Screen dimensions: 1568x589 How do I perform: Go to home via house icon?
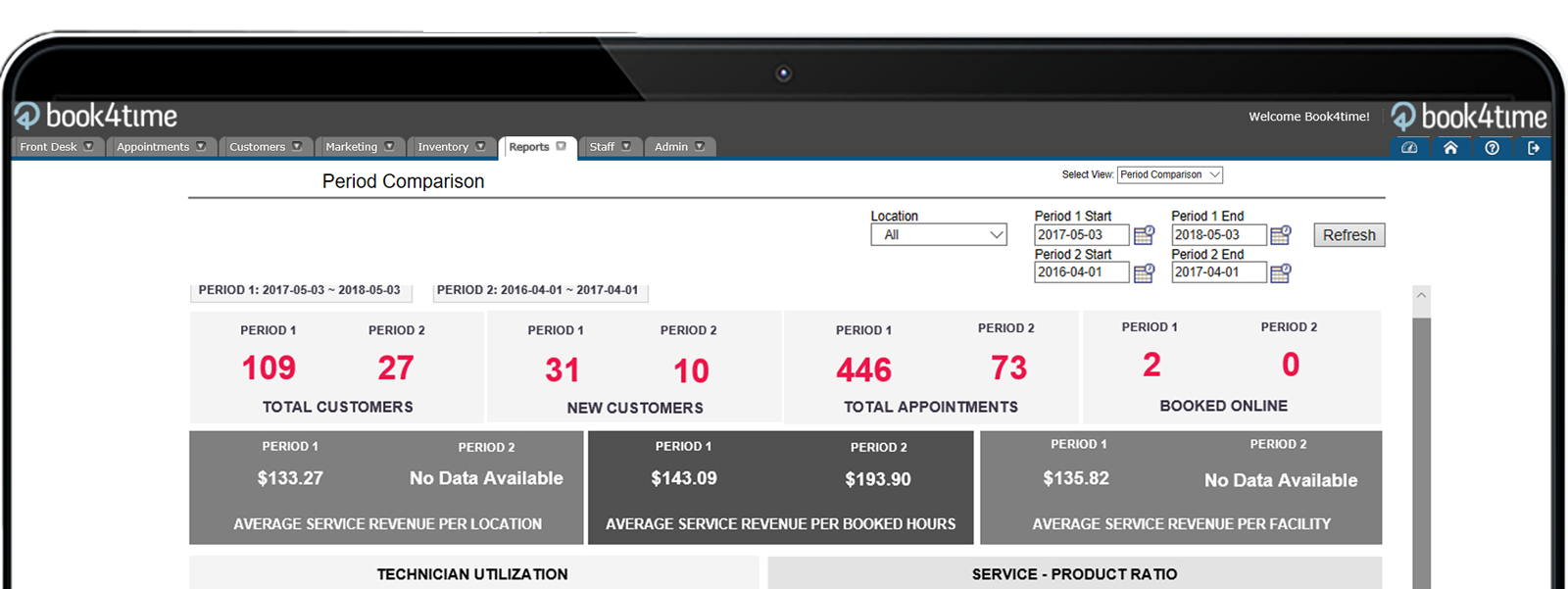coord(1450,148)
